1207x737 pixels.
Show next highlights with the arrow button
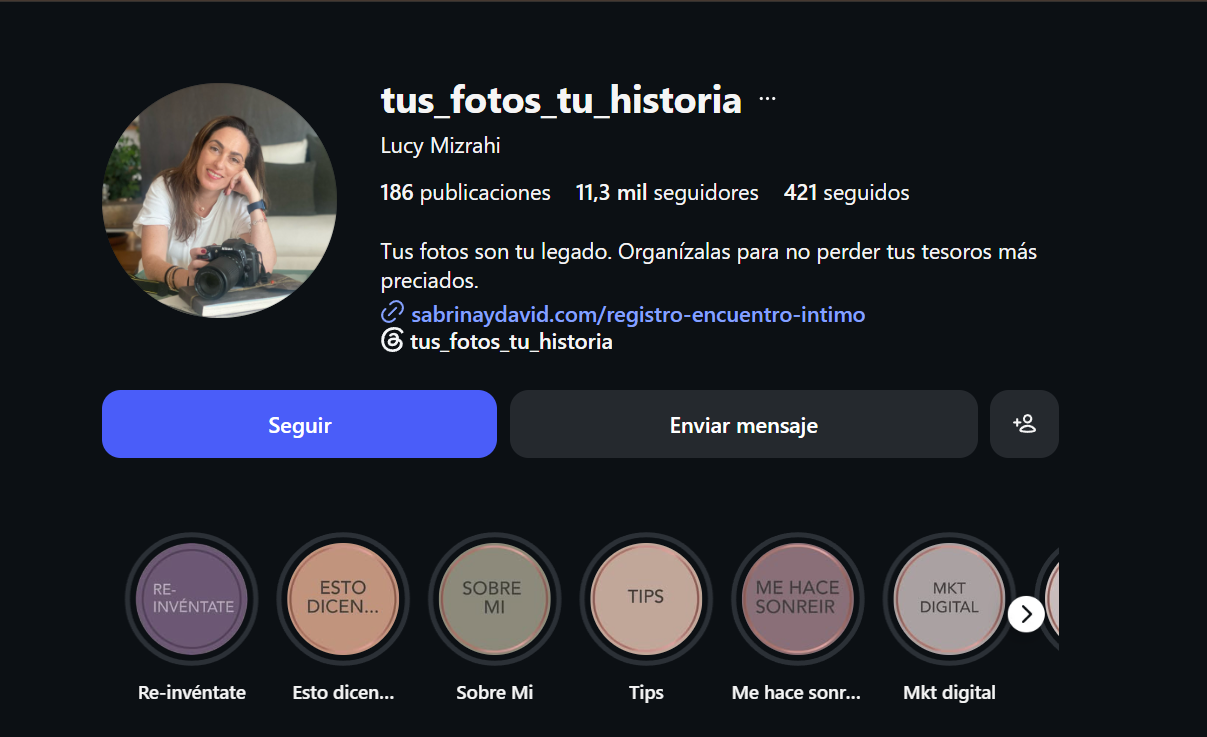pos(1026,613)
